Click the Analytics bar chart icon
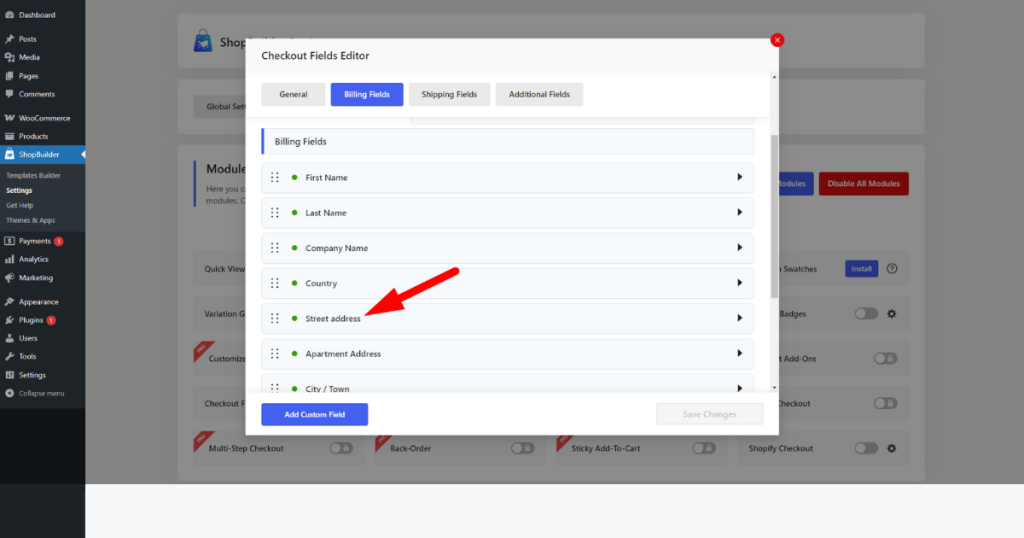This screenshot has width=1024, height=538. (9, 259)
